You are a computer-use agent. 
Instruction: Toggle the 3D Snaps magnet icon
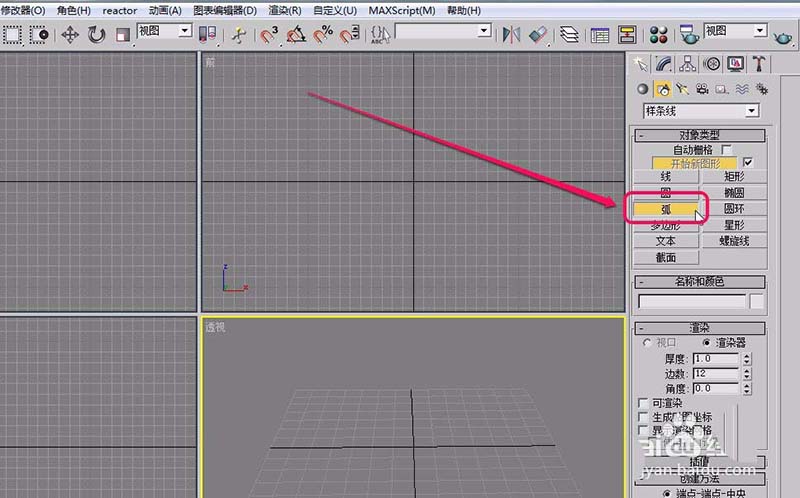pos(269,35)
